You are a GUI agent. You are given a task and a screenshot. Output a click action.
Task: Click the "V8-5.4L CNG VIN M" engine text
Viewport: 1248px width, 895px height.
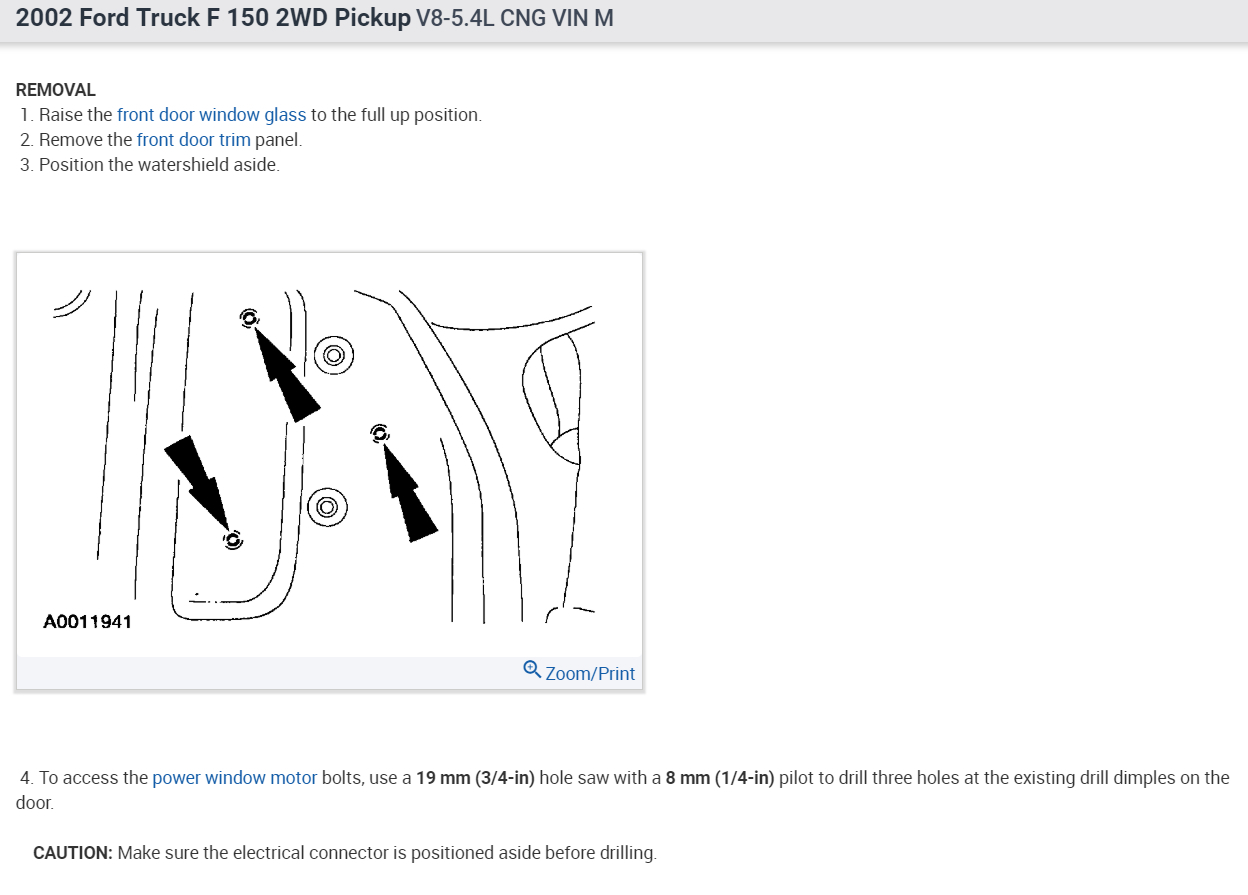[514, 19]
